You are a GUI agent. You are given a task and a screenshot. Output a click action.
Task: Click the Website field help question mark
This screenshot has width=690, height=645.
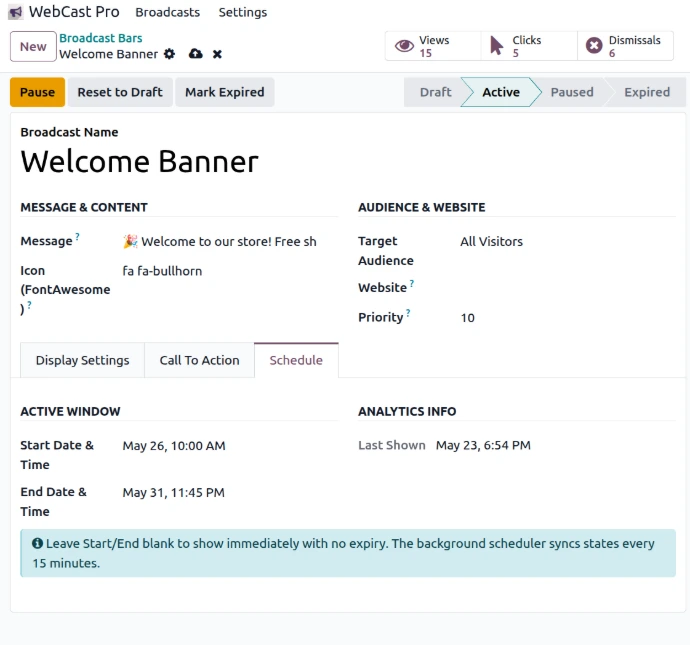[412, 283]
